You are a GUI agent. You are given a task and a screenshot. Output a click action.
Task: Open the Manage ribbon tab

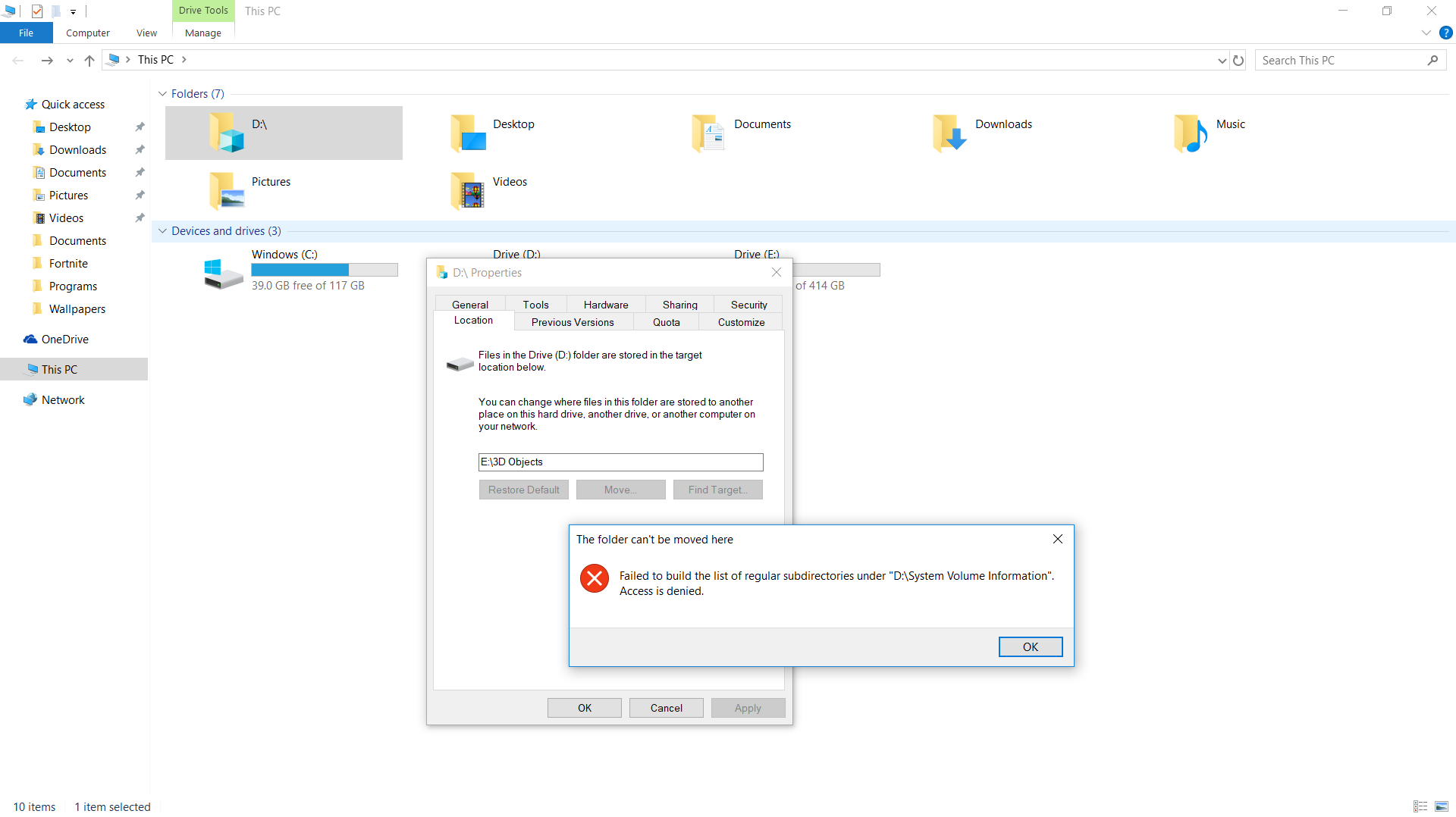(203, 33)
